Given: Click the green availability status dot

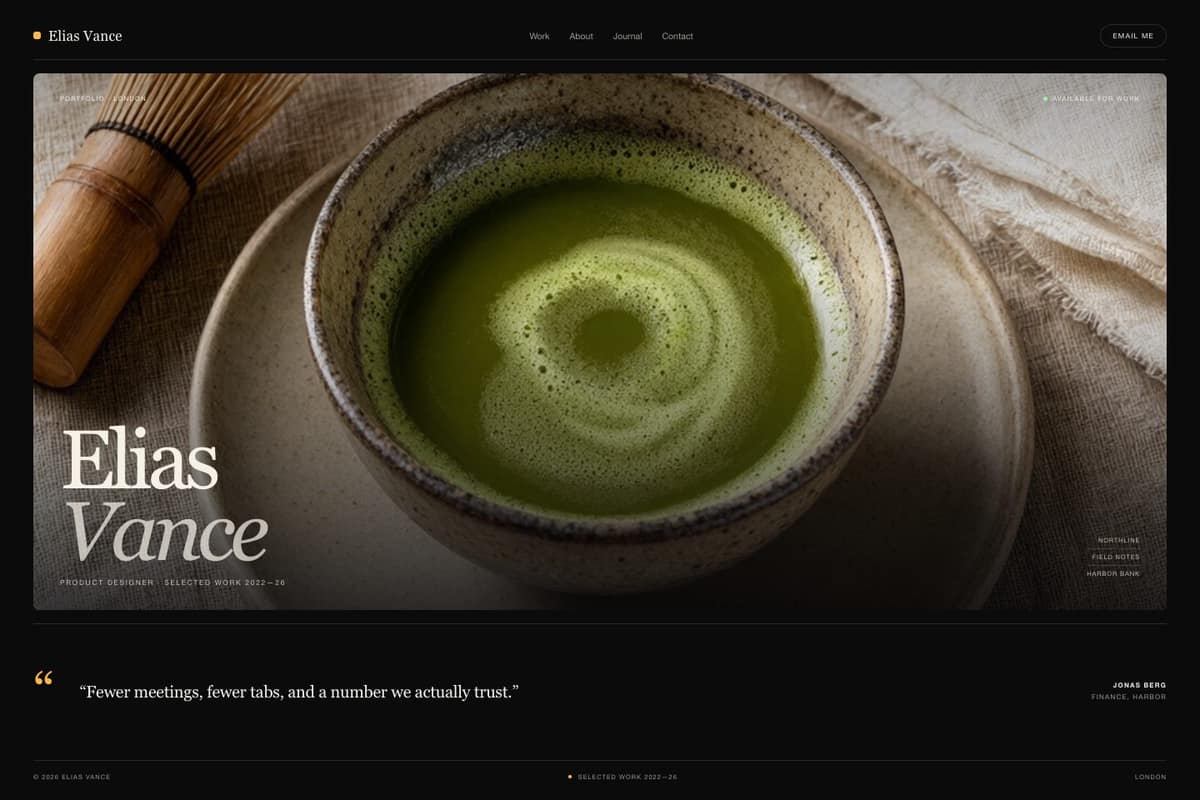Looking at the screenshot, I should tap(1045, 99).
